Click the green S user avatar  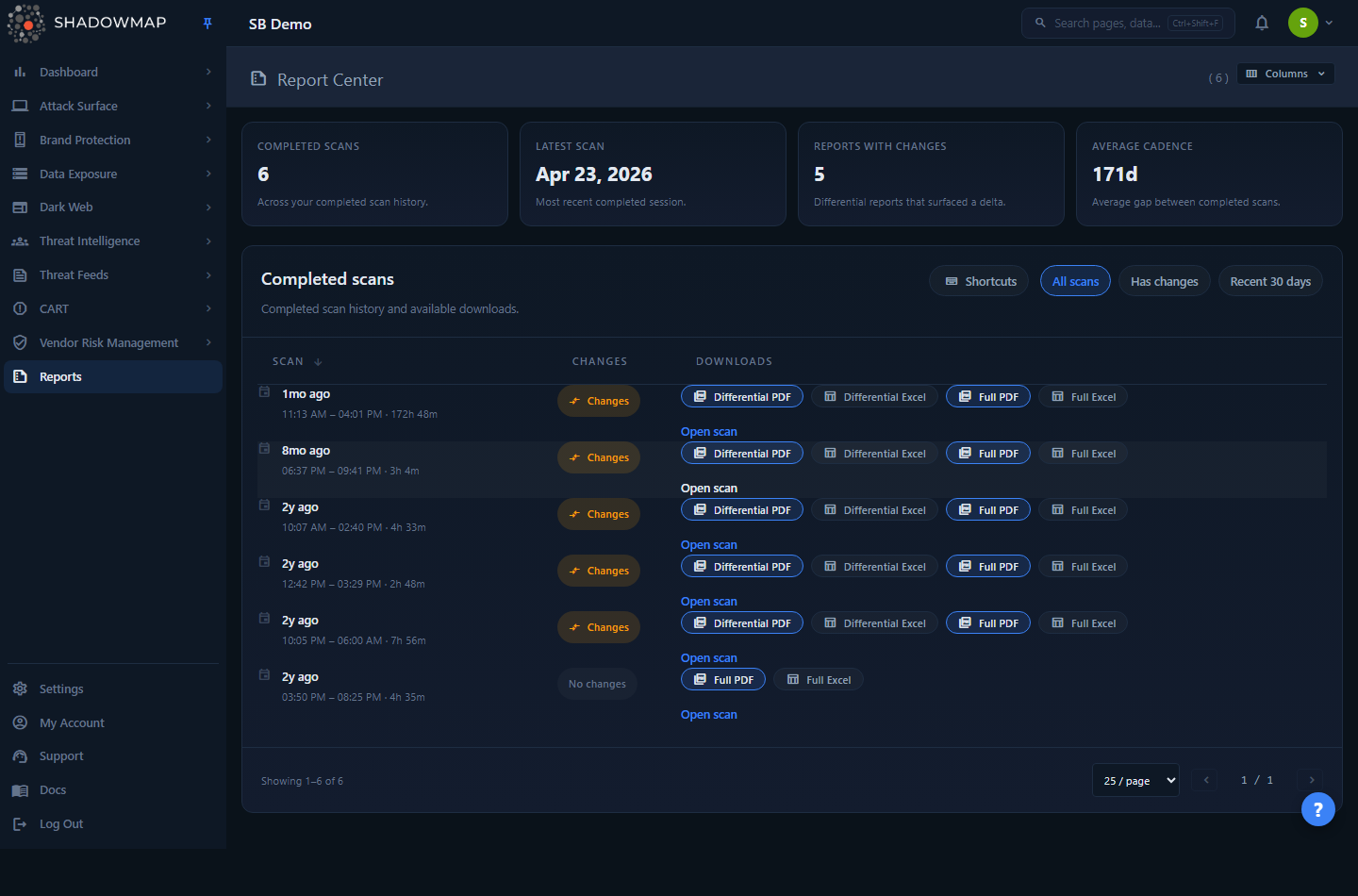1303,23
